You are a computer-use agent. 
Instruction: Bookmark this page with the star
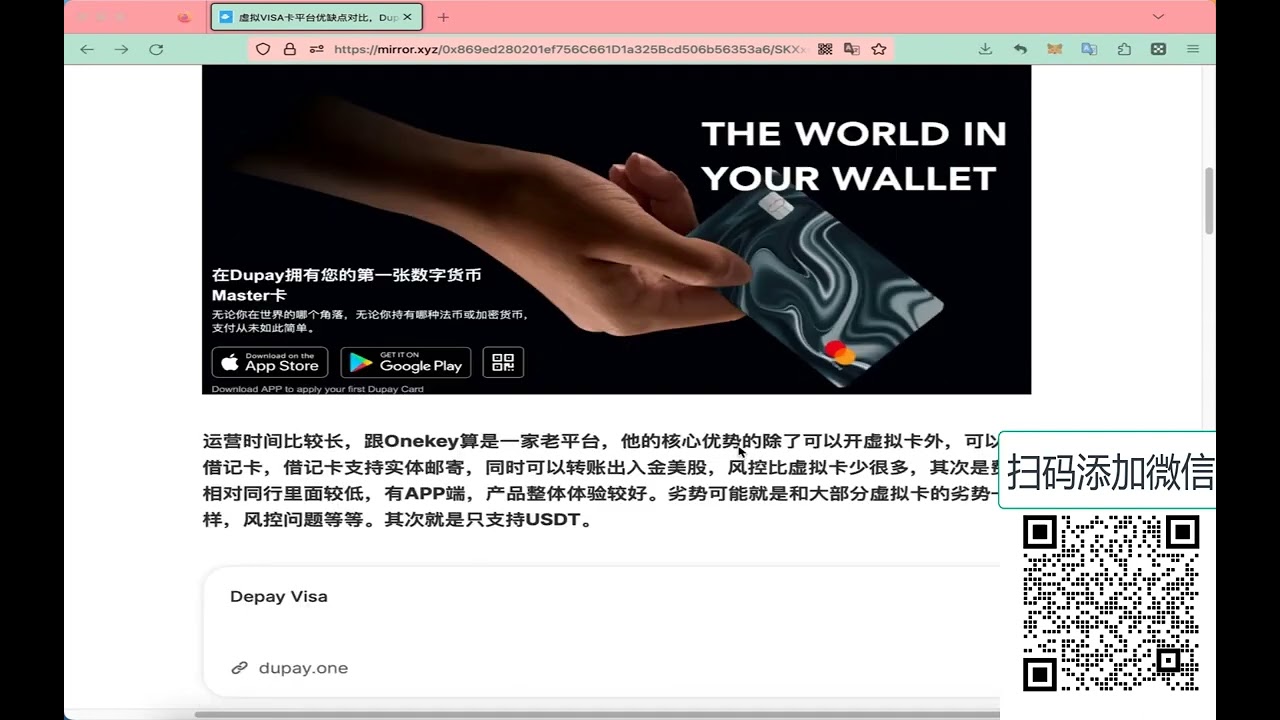point(879,49)
